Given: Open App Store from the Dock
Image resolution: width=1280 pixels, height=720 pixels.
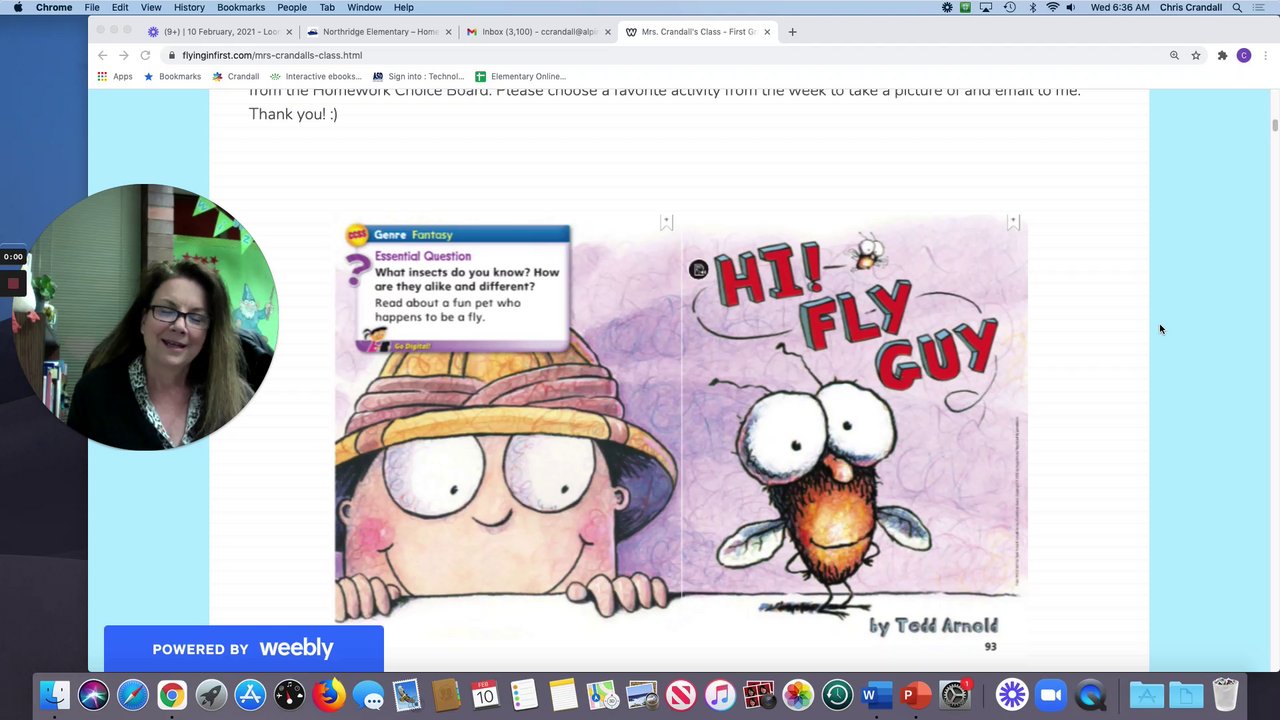Looking at the screenshot, I should pos(250,695).
